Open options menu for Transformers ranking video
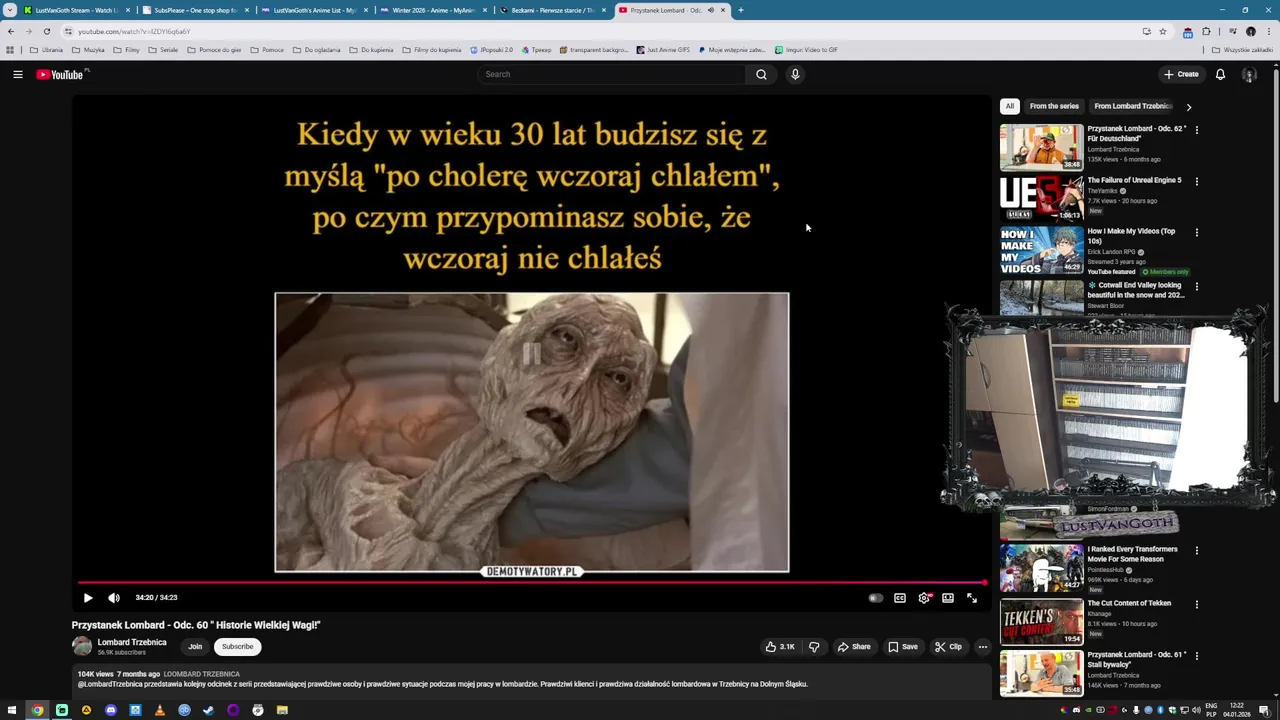Screen dimensions: 1280x720 click(1197, 550)
